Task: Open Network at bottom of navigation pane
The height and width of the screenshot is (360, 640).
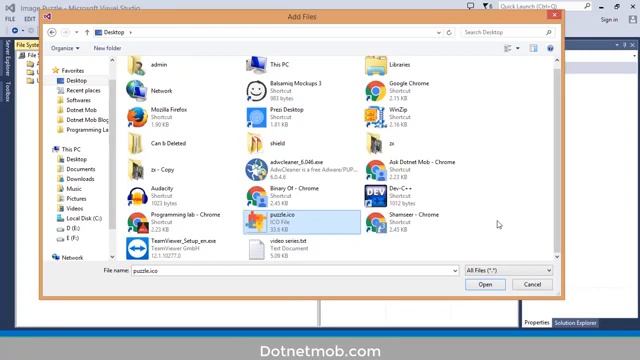Action: [72, 258]
